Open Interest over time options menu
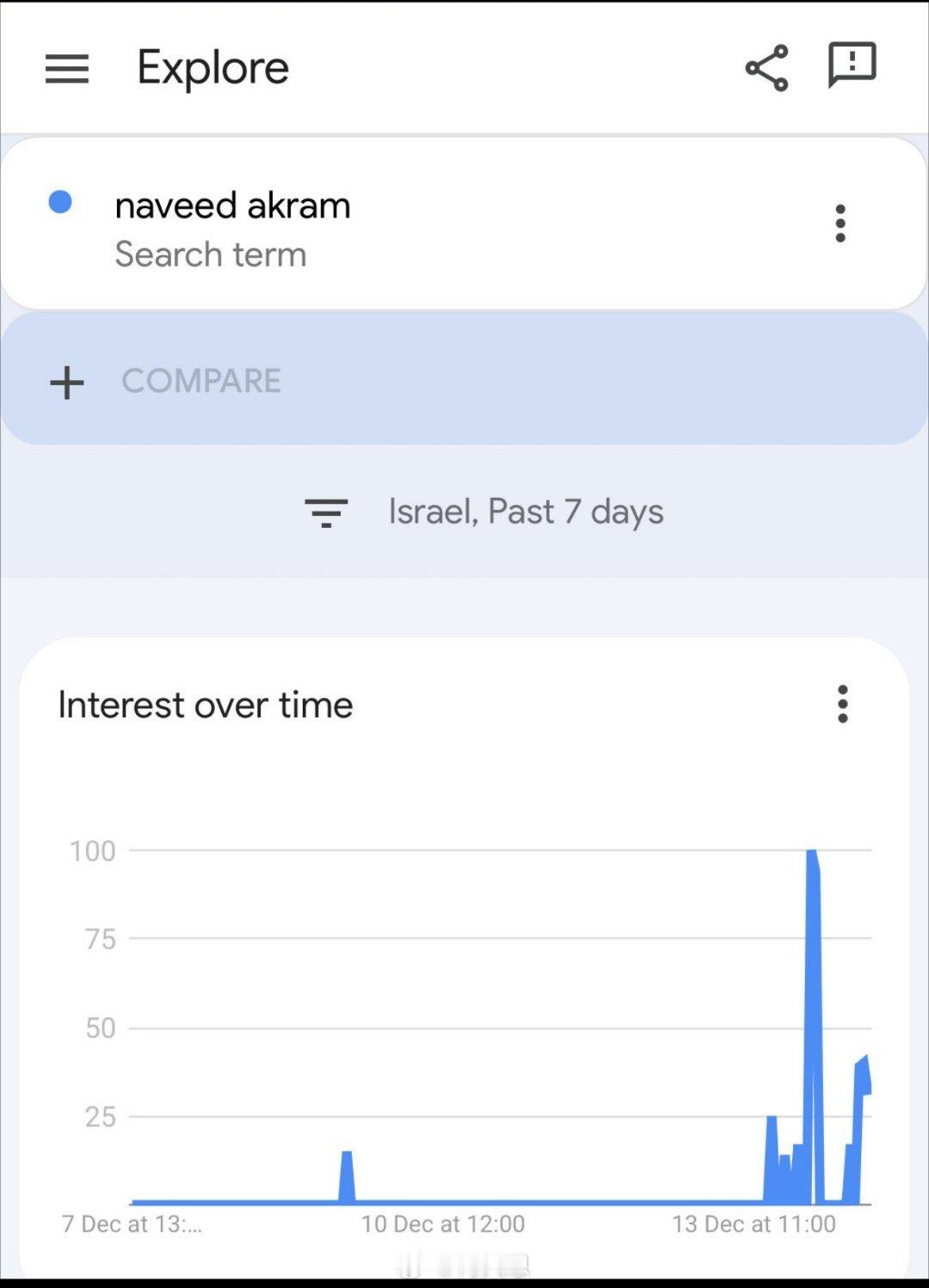This screenshot has height=1288, width=929. click(843, 704)
